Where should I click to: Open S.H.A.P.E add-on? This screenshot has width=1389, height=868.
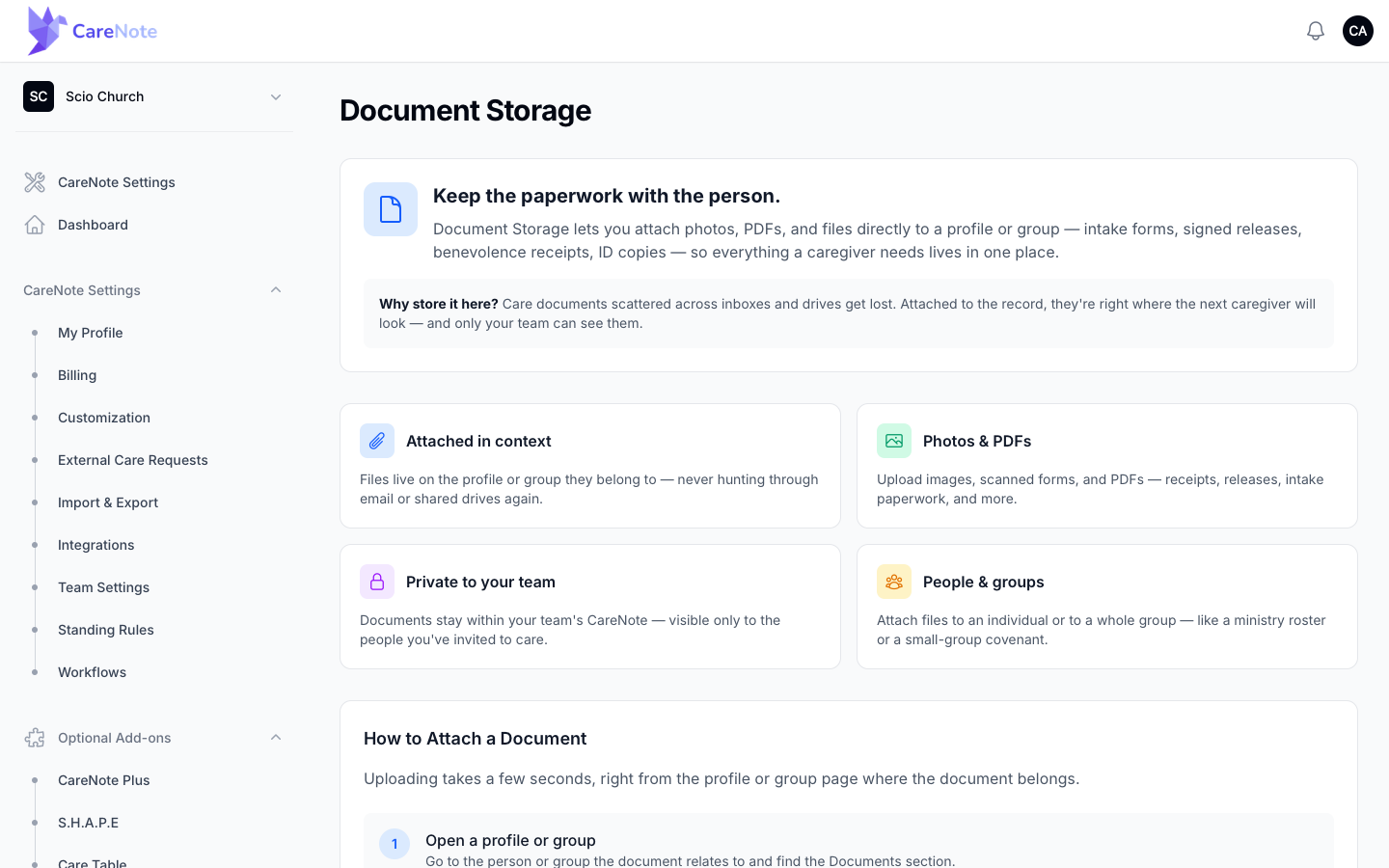89,823
